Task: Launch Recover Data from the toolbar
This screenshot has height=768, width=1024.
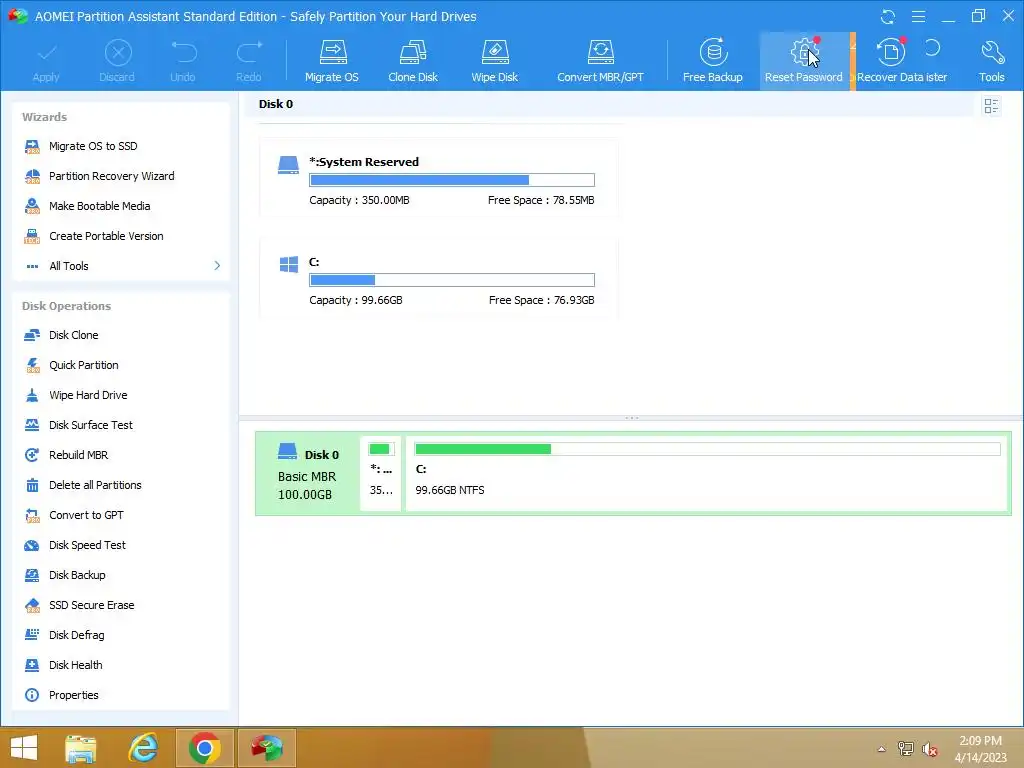Action: click(890, 61)
